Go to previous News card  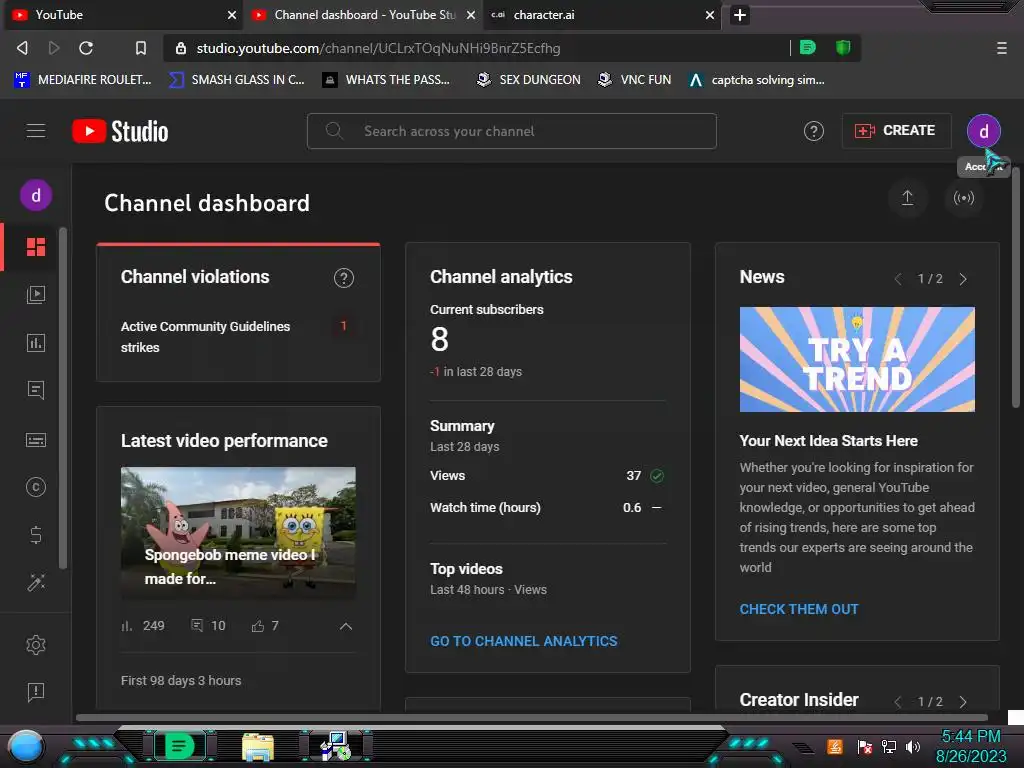(898, 280)
